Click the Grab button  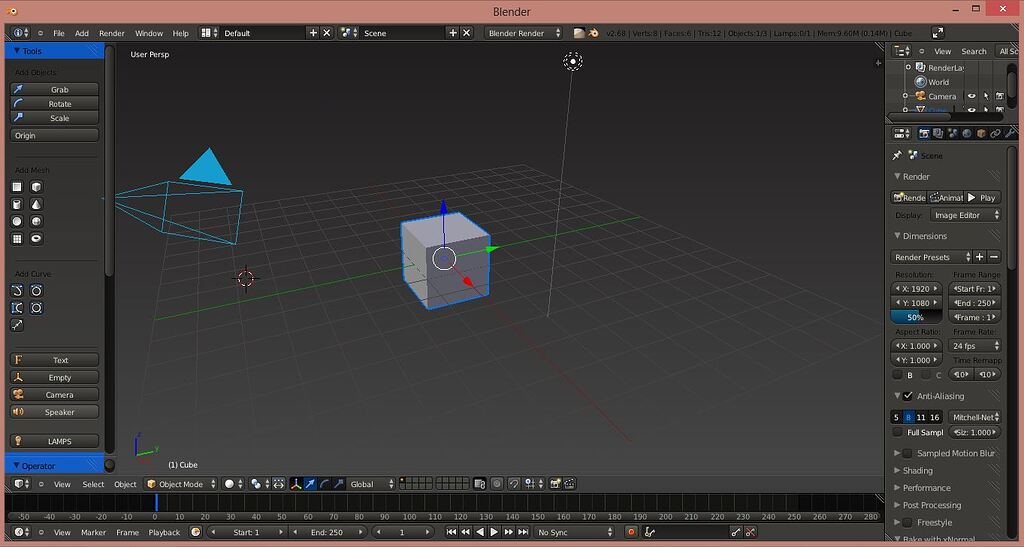[x=55, y=89]
